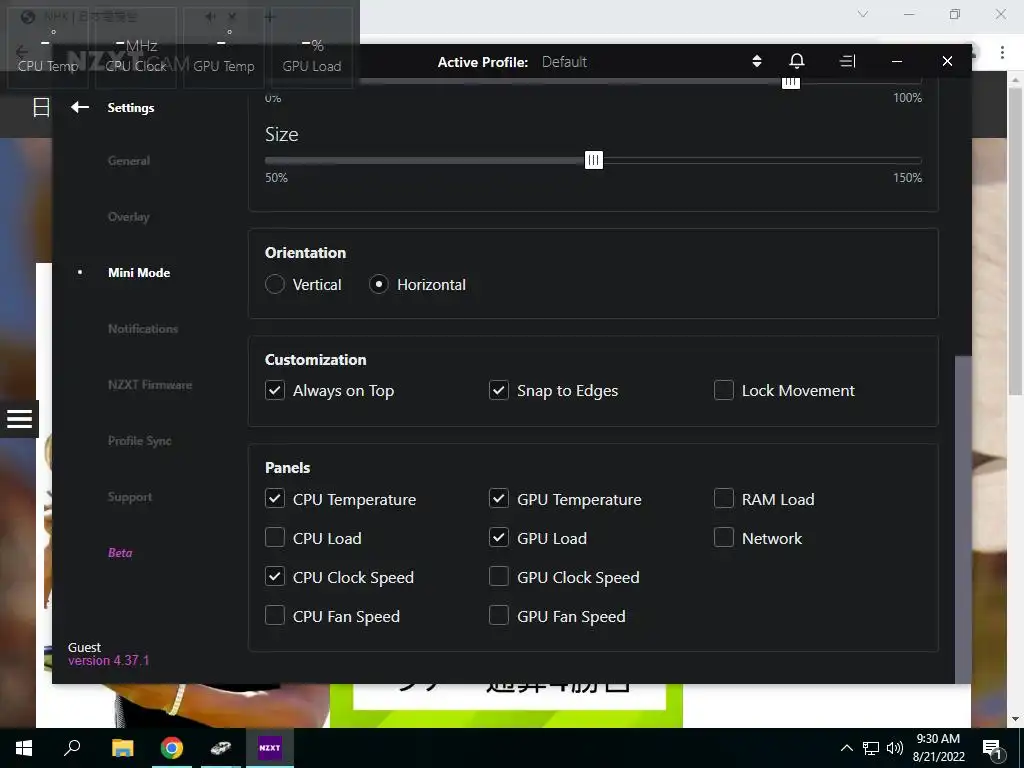The width and height of the screenshot is (1024, 768).
Task: Click the GPU Temp mini mode tile
Action: (x=224, y=48)
